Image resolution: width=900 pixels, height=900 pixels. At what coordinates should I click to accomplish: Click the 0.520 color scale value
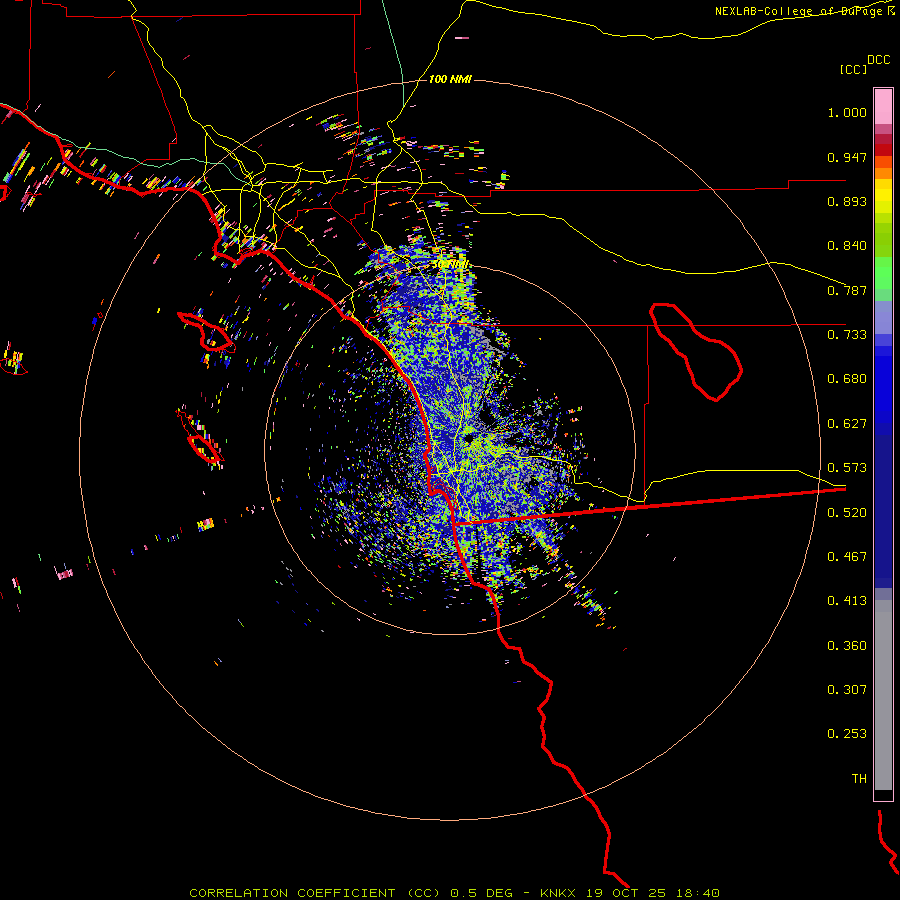847,513
